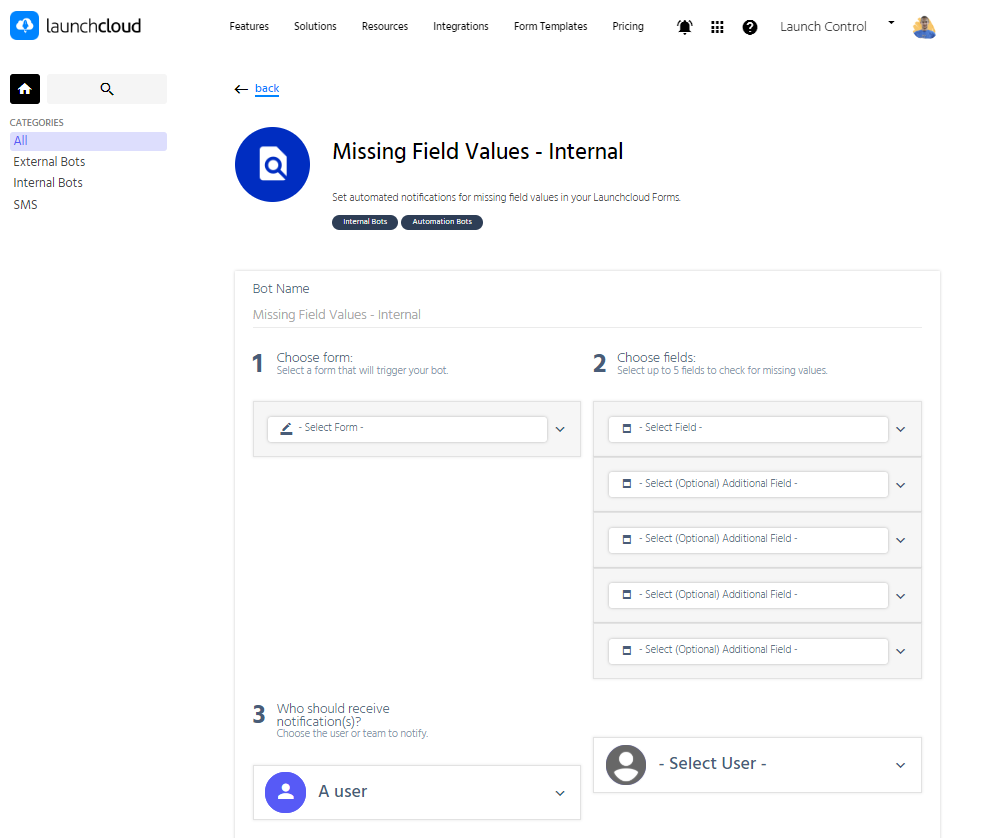
Task: Click the user profile avatar
Action: tap(924, 27)
